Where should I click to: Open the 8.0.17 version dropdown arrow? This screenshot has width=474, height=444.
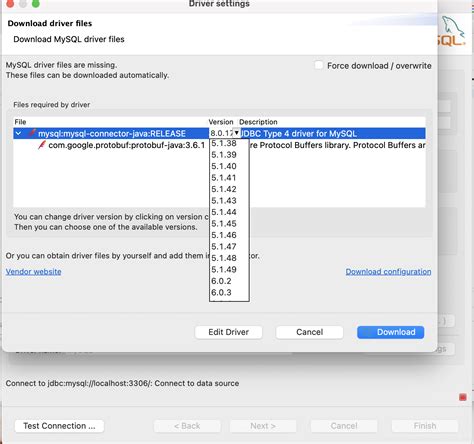[x=236, y=133]
